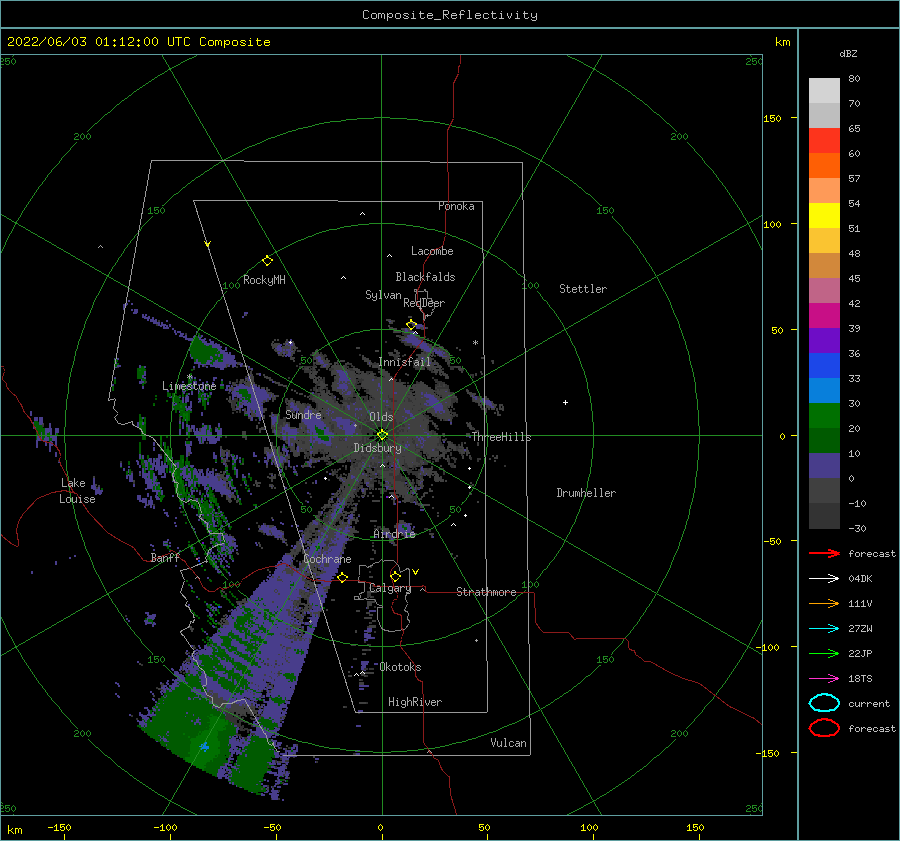Click the asterisk marker northeast of Innisfail
900x841 pixels.
(x=475, y=343)
